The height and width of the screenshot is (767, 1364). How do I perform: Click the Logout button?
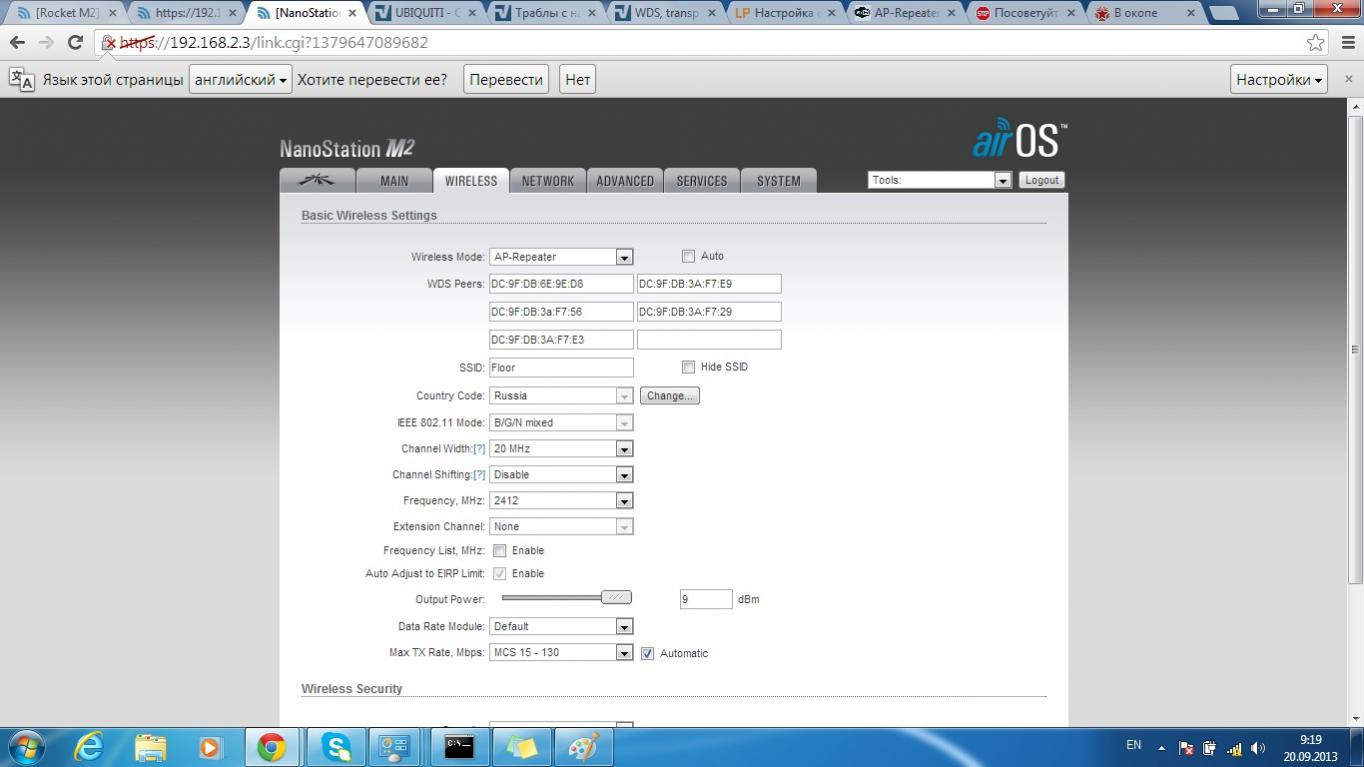[1041, 180]
